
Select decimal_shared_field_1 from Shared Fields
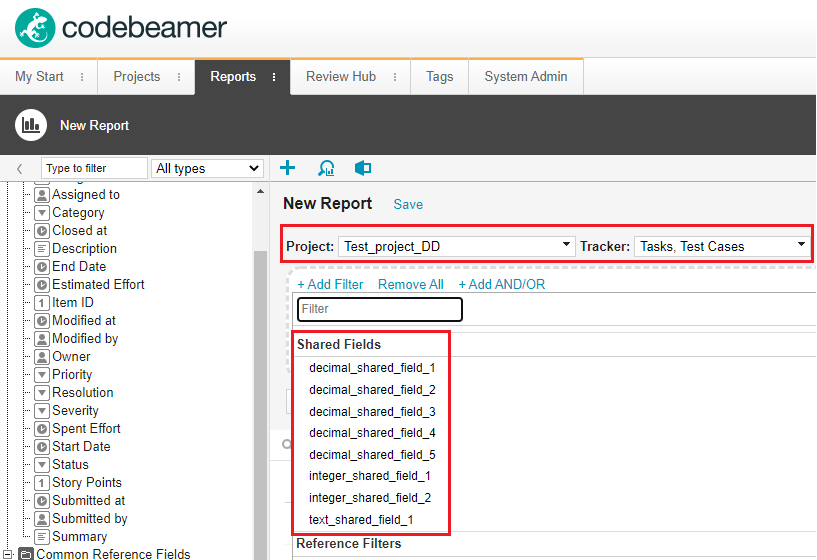tap(372, 368)
